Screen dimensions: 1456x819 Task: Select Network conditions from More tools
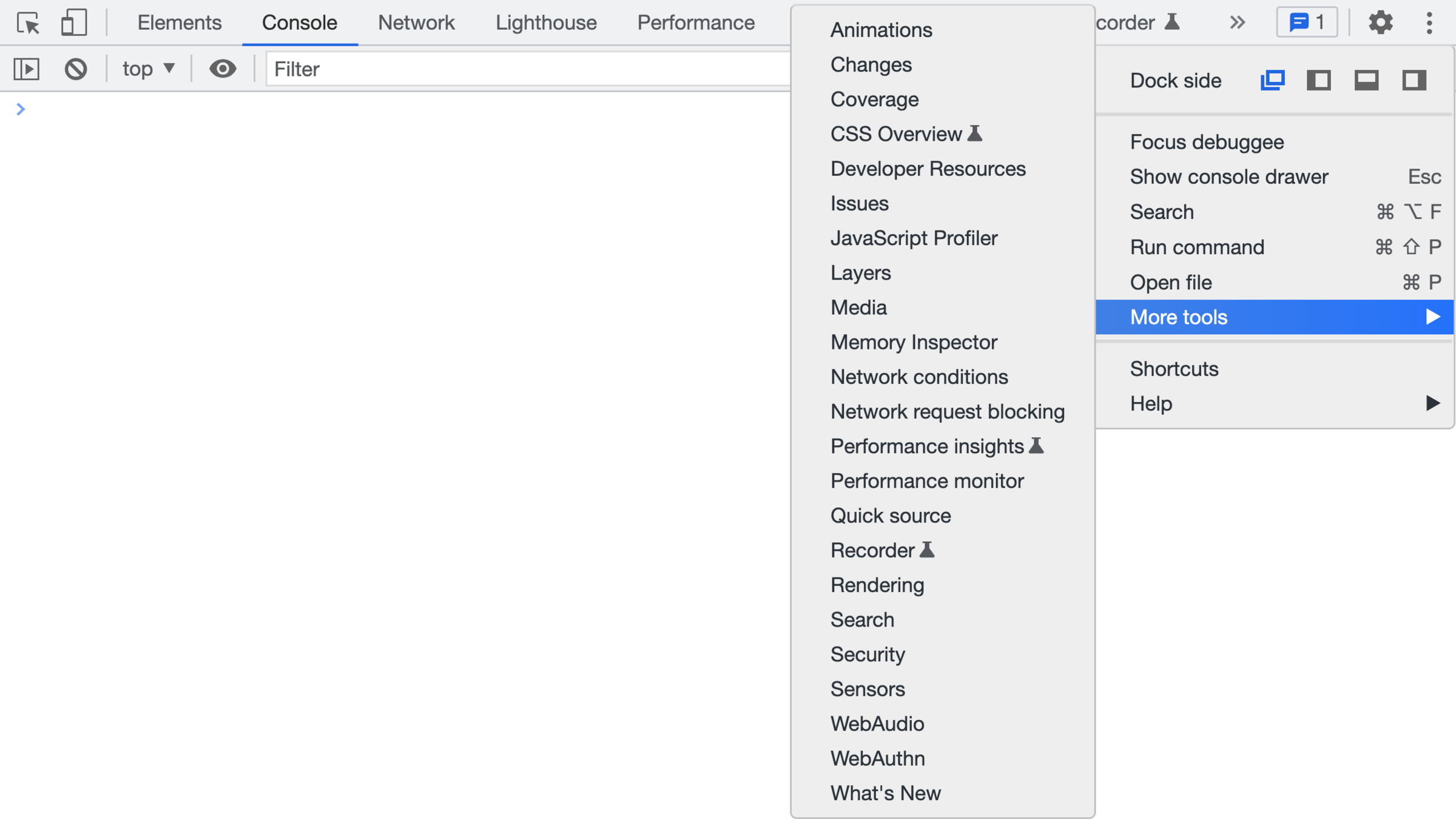coord(918,377)
